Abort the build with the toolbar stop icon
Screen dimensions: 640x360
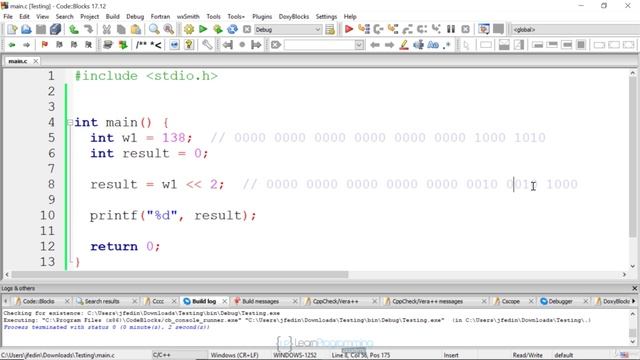click(247, 29)
